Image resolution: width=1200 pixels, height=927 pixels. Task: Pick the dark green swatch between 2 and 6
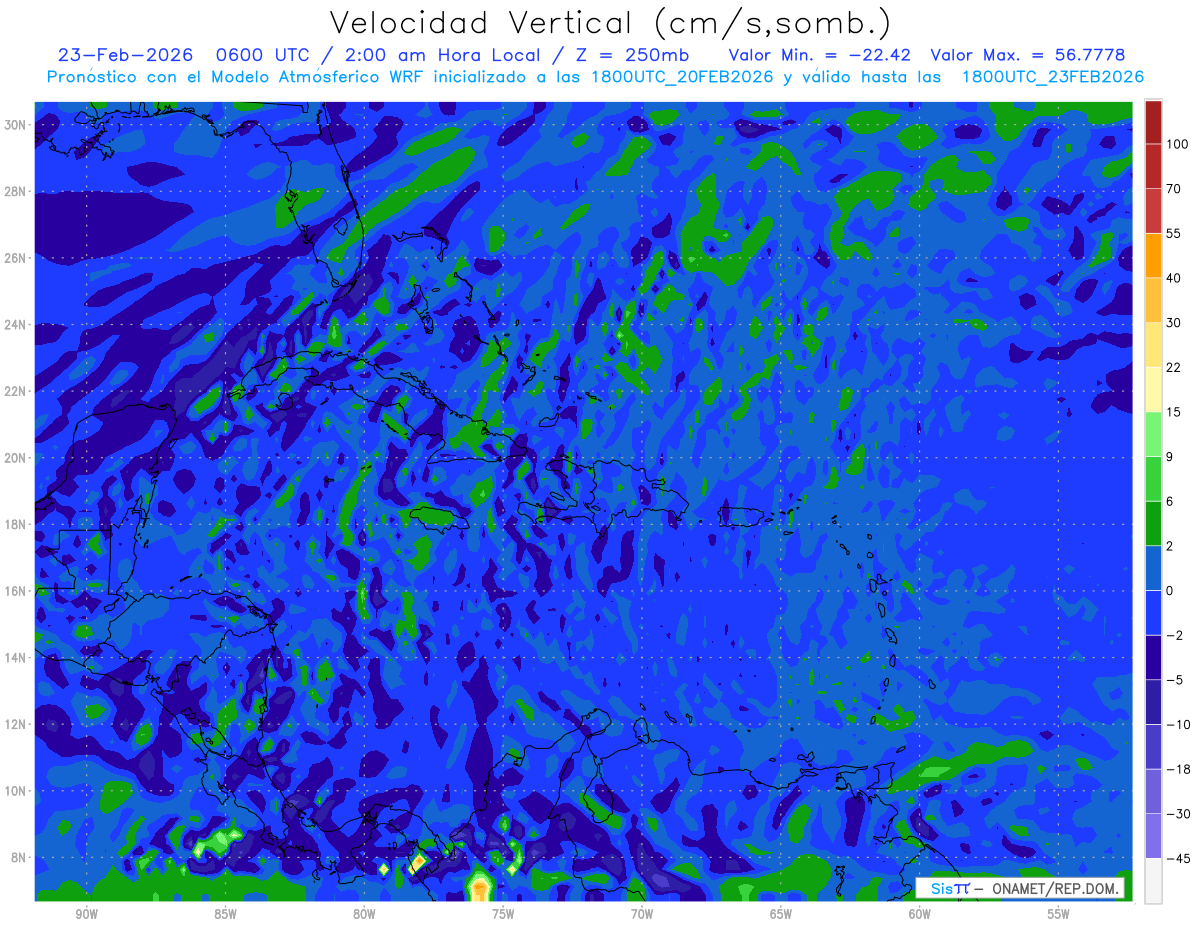tap(1153, 523)
